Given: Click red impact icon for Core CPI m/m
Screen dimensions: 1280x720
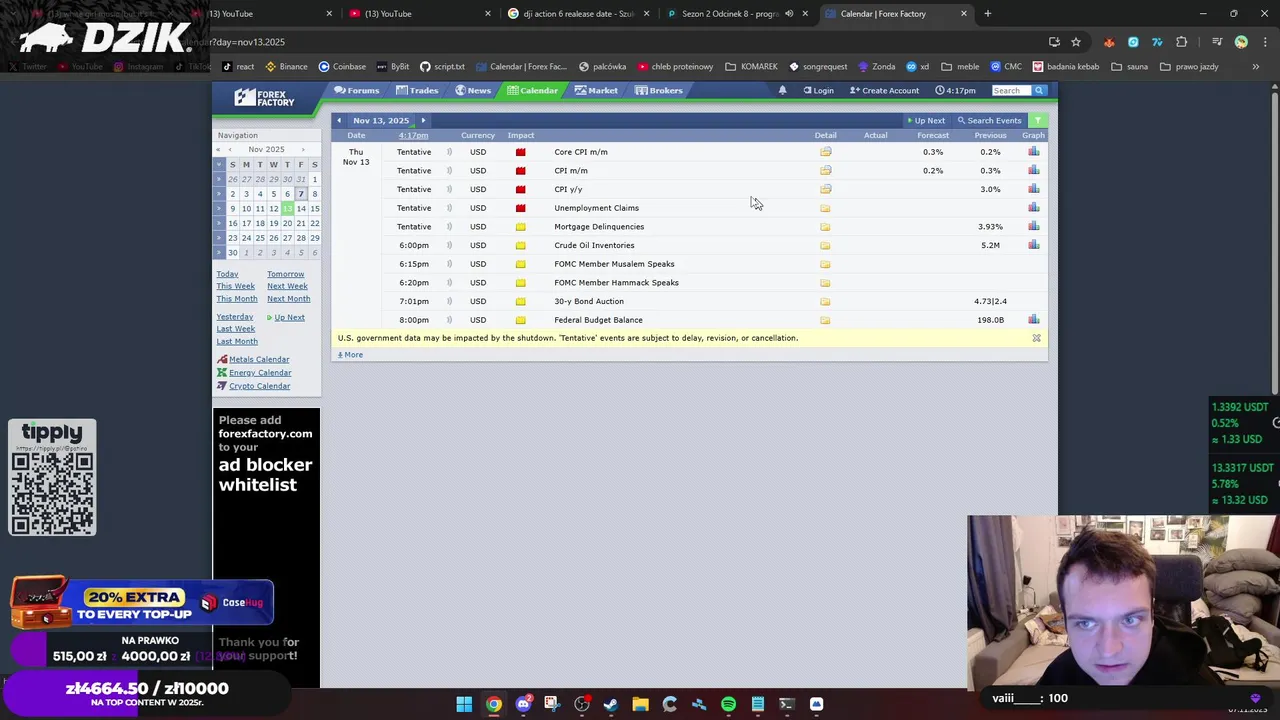Looking at the screenshot, I should click(520, 152).
